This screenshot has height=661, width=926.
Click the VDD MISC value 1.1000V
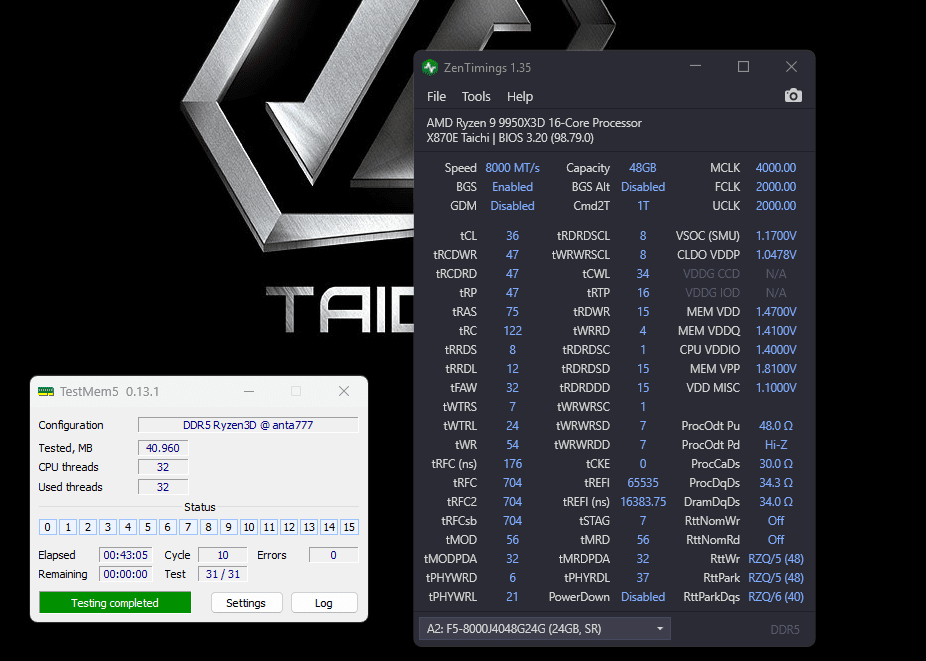[x=776, y=388]
